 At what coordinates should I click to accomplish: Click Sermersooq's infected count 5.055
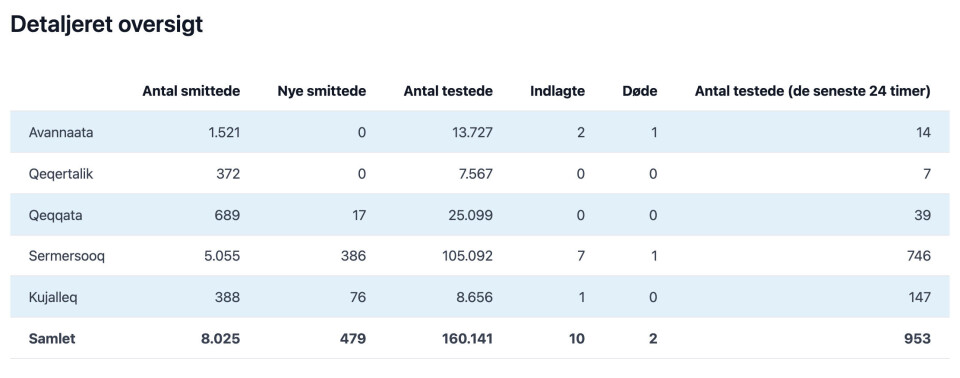pyautogui.click(x=222, y=256)
